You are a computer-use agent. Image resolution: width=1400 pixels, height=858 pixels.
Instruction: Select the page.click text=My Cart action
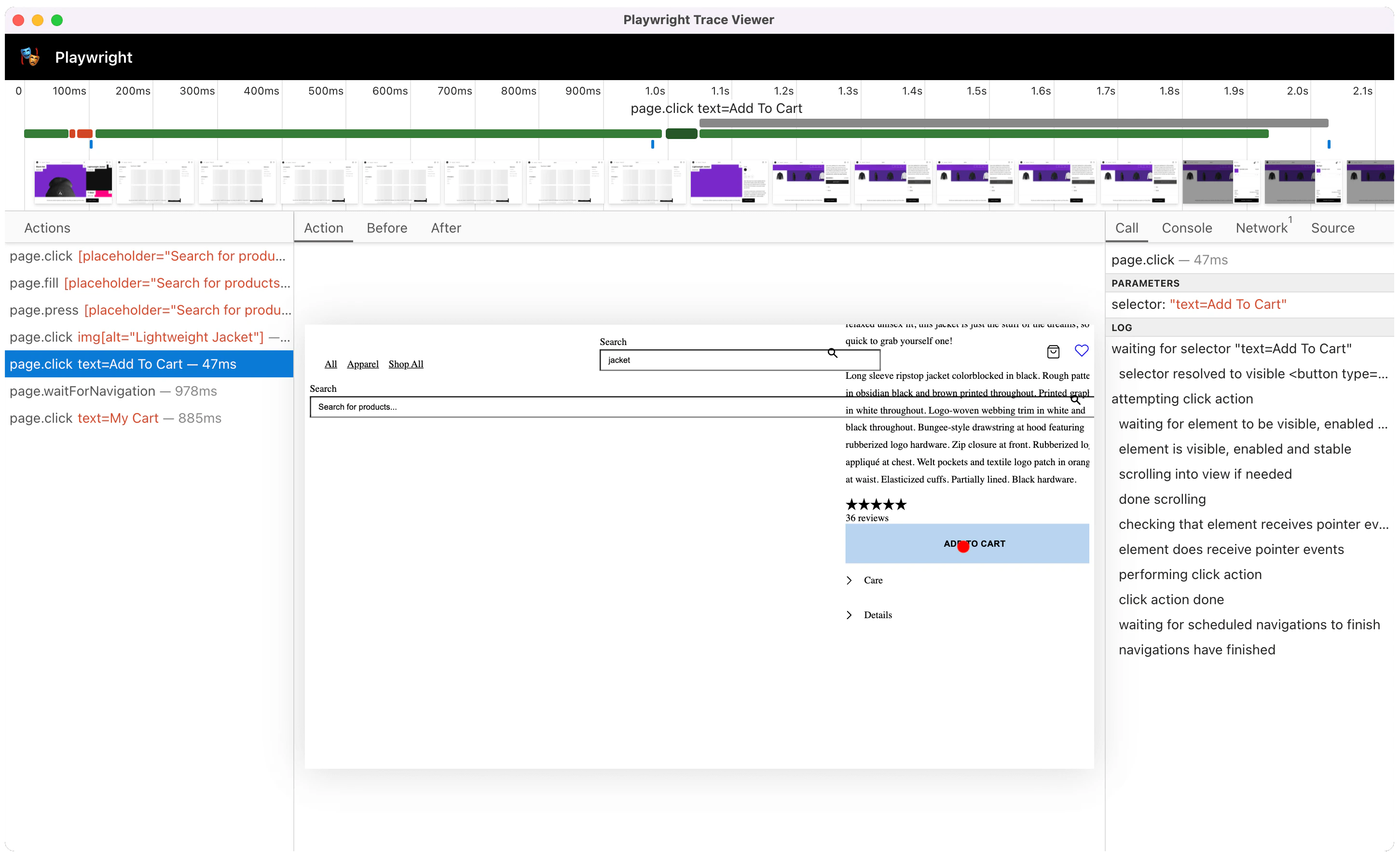[115, 418]
